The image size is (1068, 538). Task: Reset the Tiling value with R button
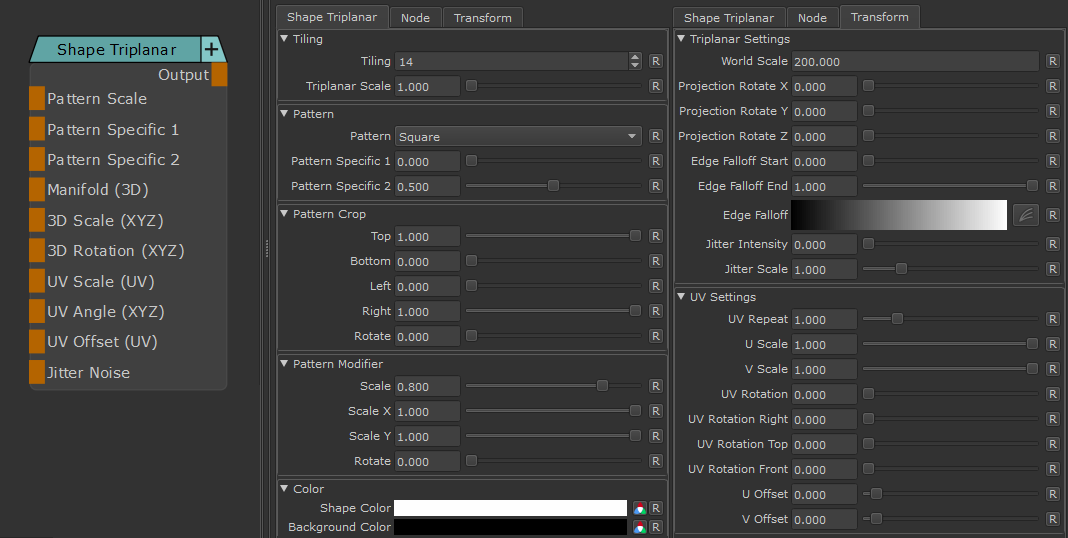655,62
